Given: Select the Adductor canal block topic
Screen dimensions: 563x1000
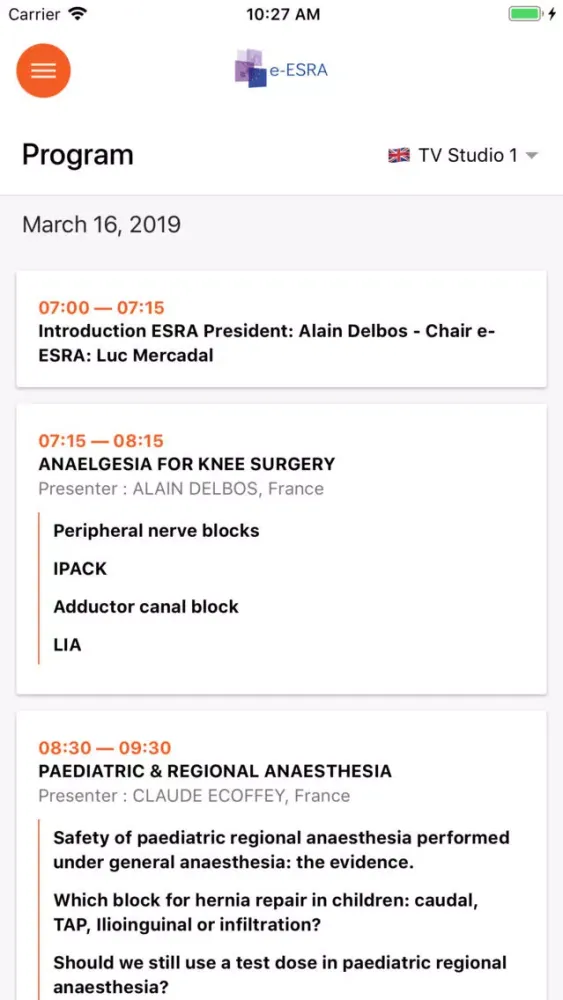Looking at the screenshot, I should tap(146, 606).
